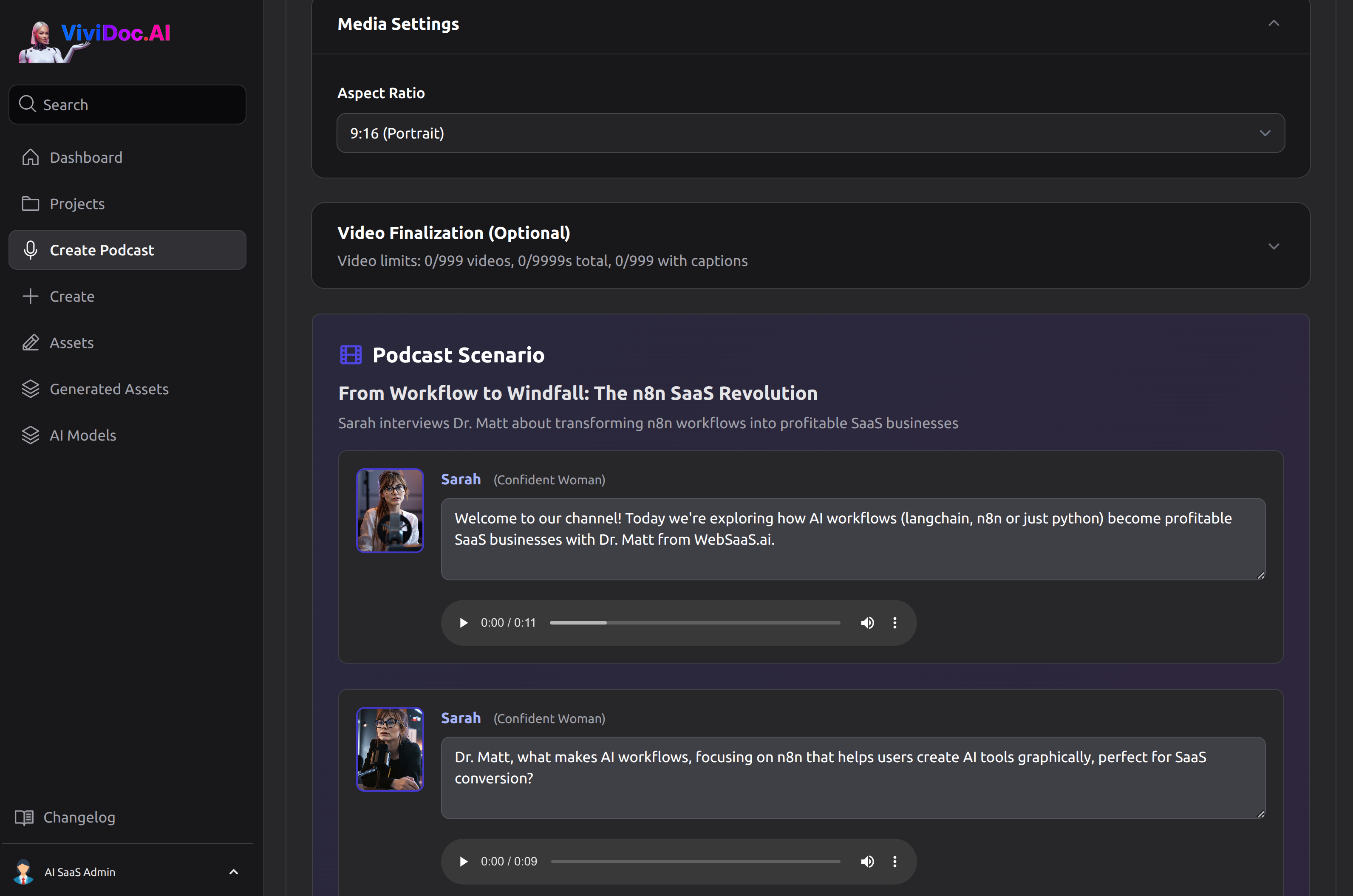Open more options on first audio player

click(894, 622)
